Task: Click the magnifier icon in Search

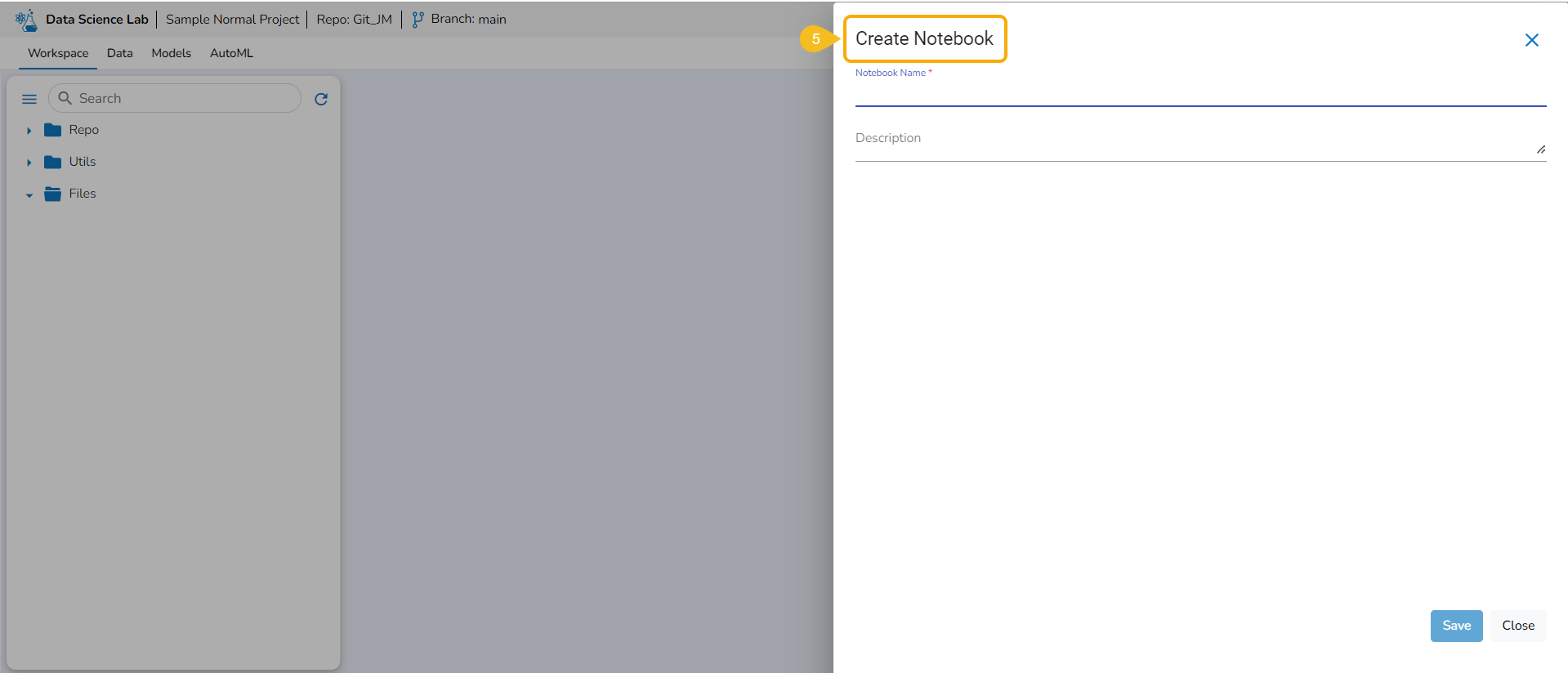Action: [x=65, y=98]
